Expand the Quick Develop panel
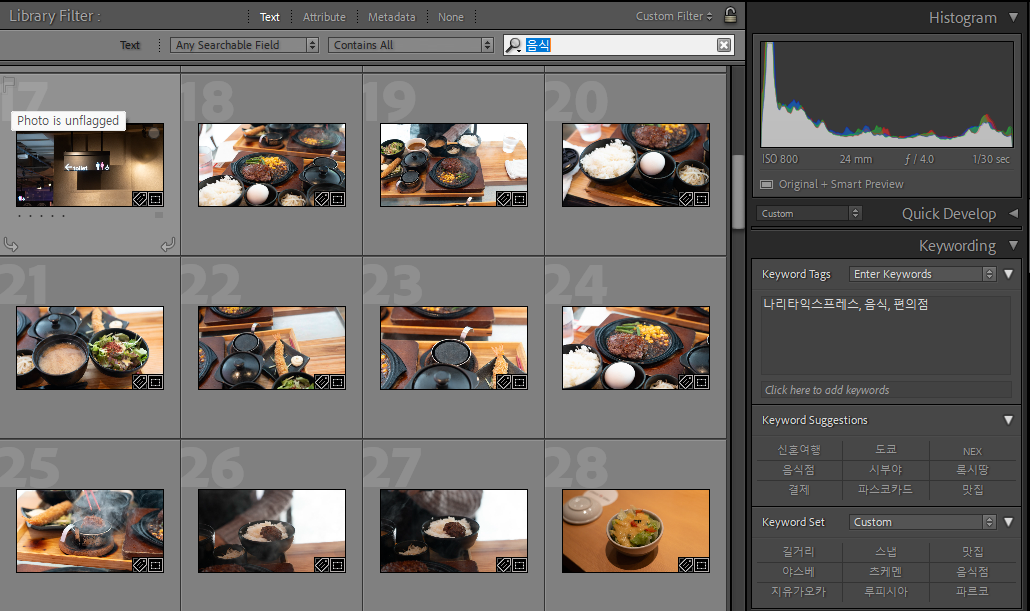 1014,214
